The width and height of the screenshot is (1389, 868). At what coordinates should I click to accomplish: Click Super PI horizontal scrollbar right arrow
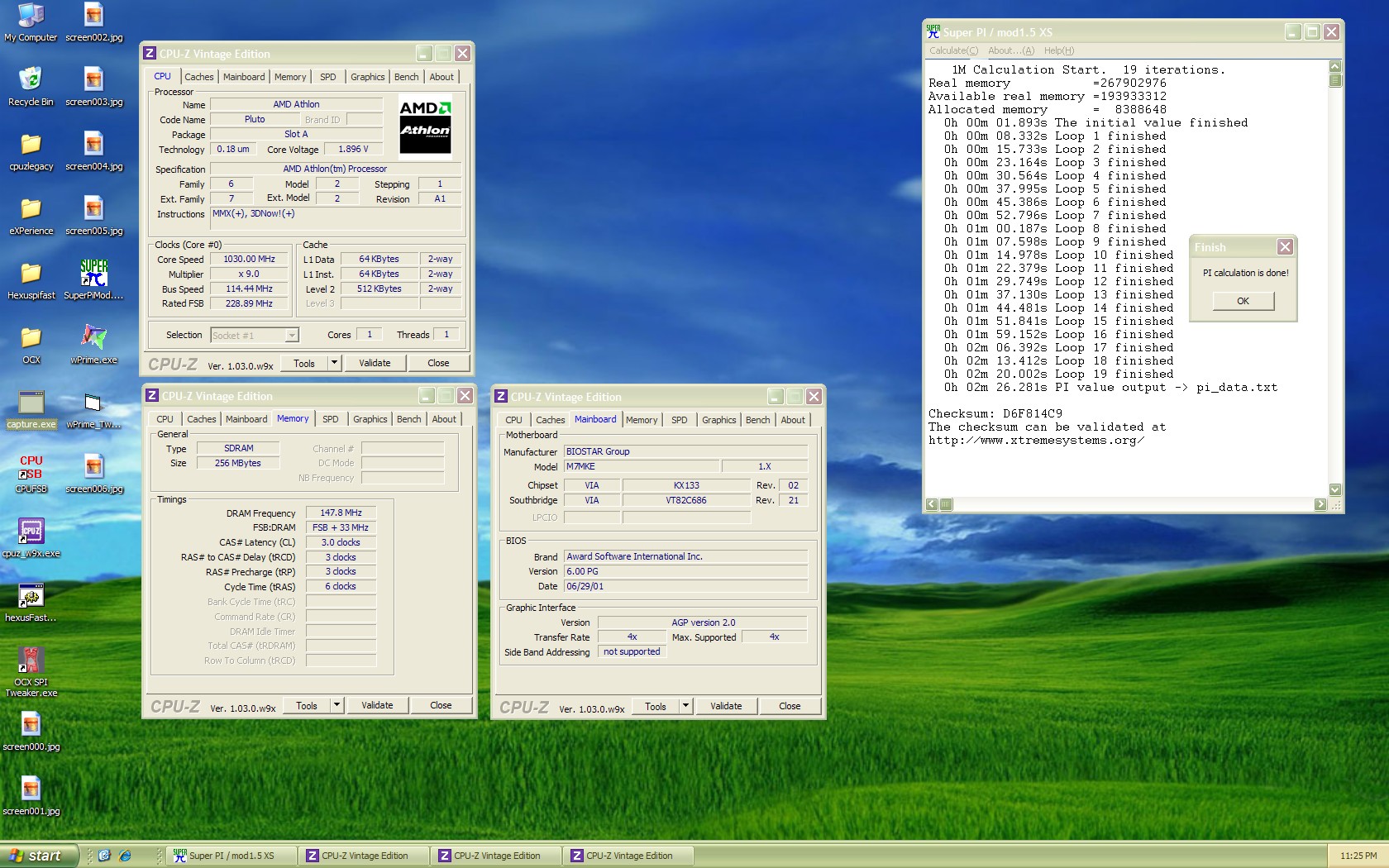[1320, 504]
